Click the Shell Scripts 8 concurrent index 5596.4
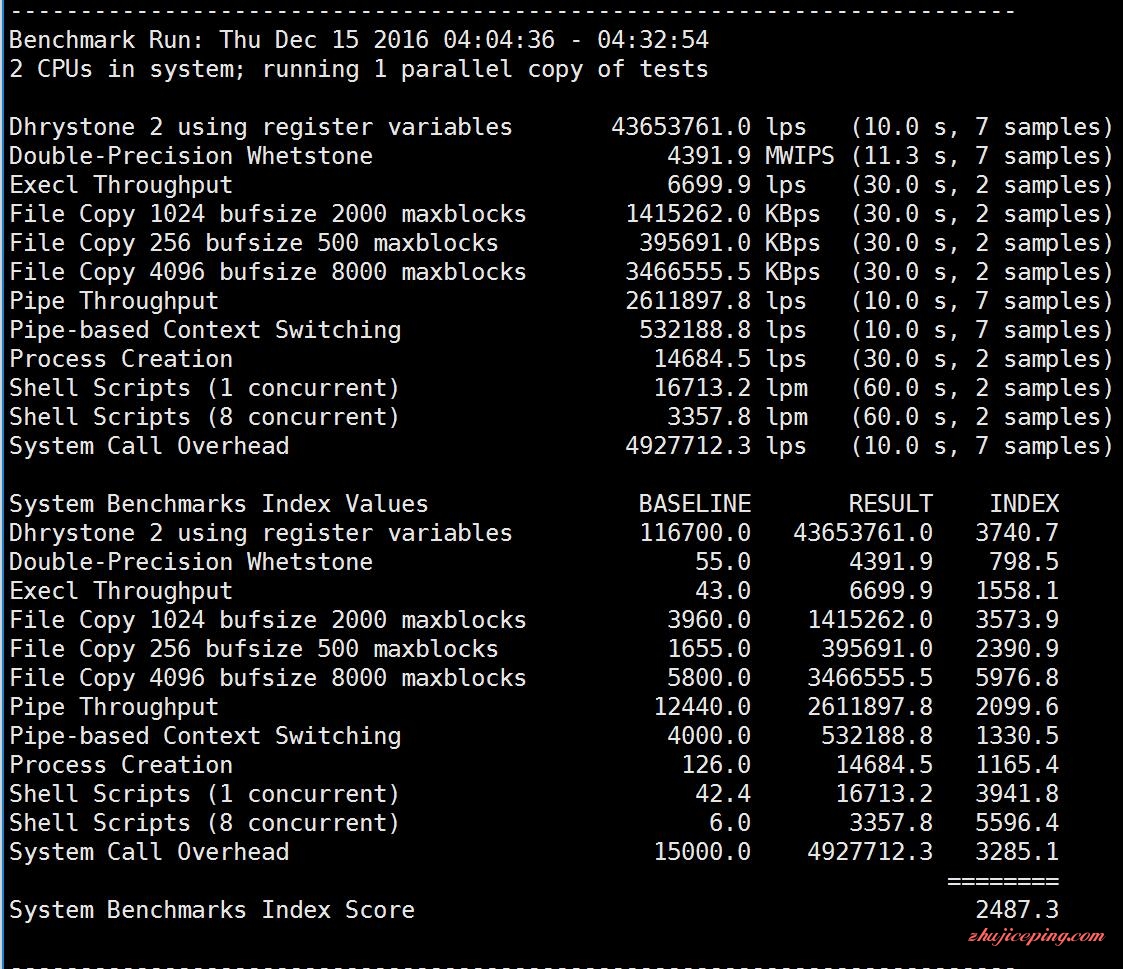 click(x=1016, y=823)
